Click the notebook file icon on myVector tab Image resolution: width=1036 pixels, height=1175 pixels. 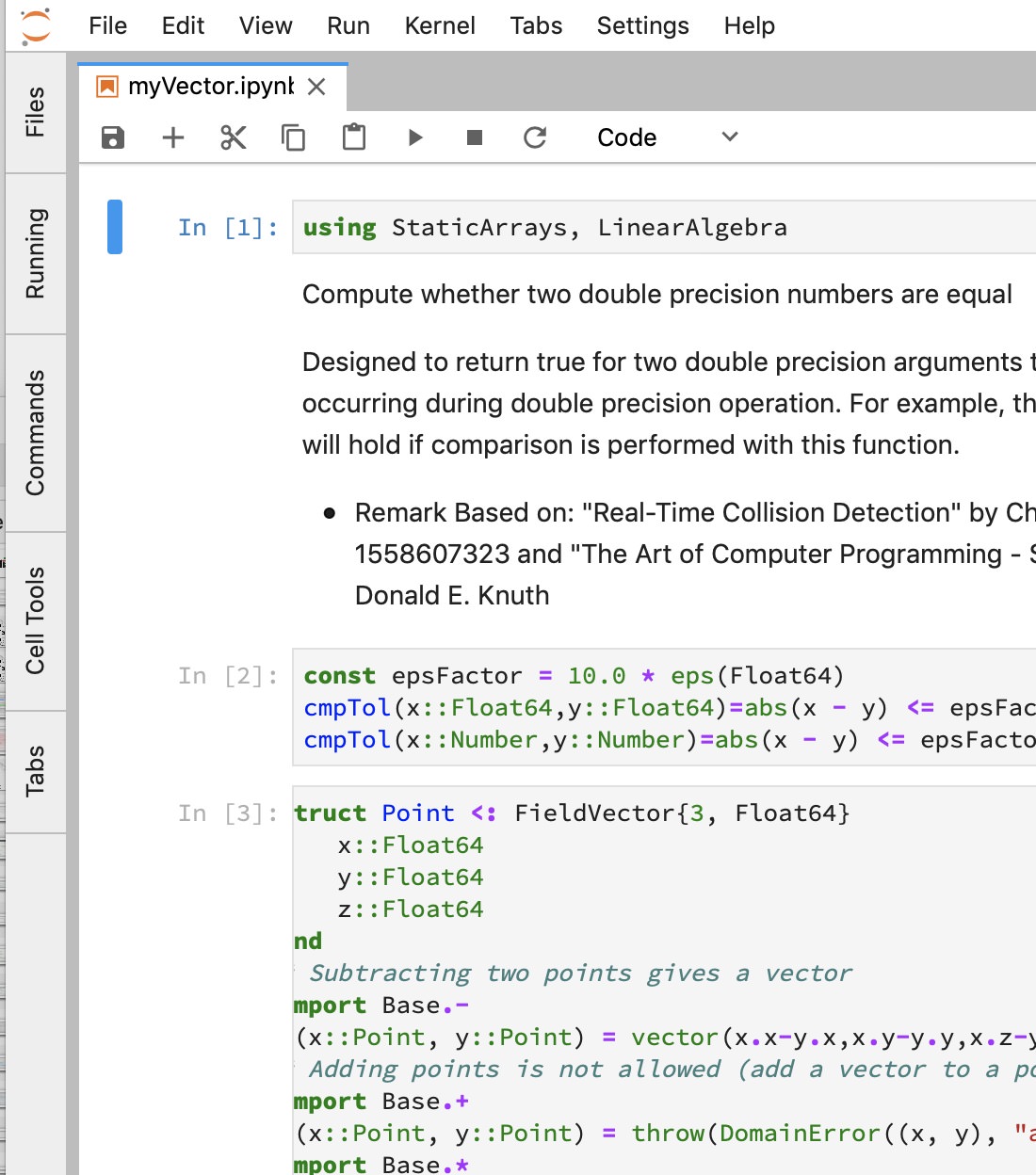(x=107, y=88)
